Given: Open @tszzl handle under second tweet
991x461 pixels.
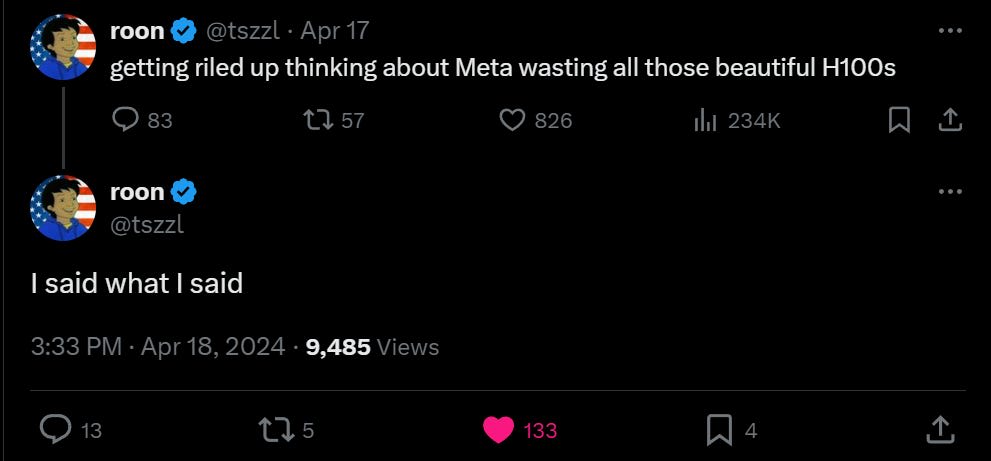Looking at the screenshot, I should pos(147,225).
